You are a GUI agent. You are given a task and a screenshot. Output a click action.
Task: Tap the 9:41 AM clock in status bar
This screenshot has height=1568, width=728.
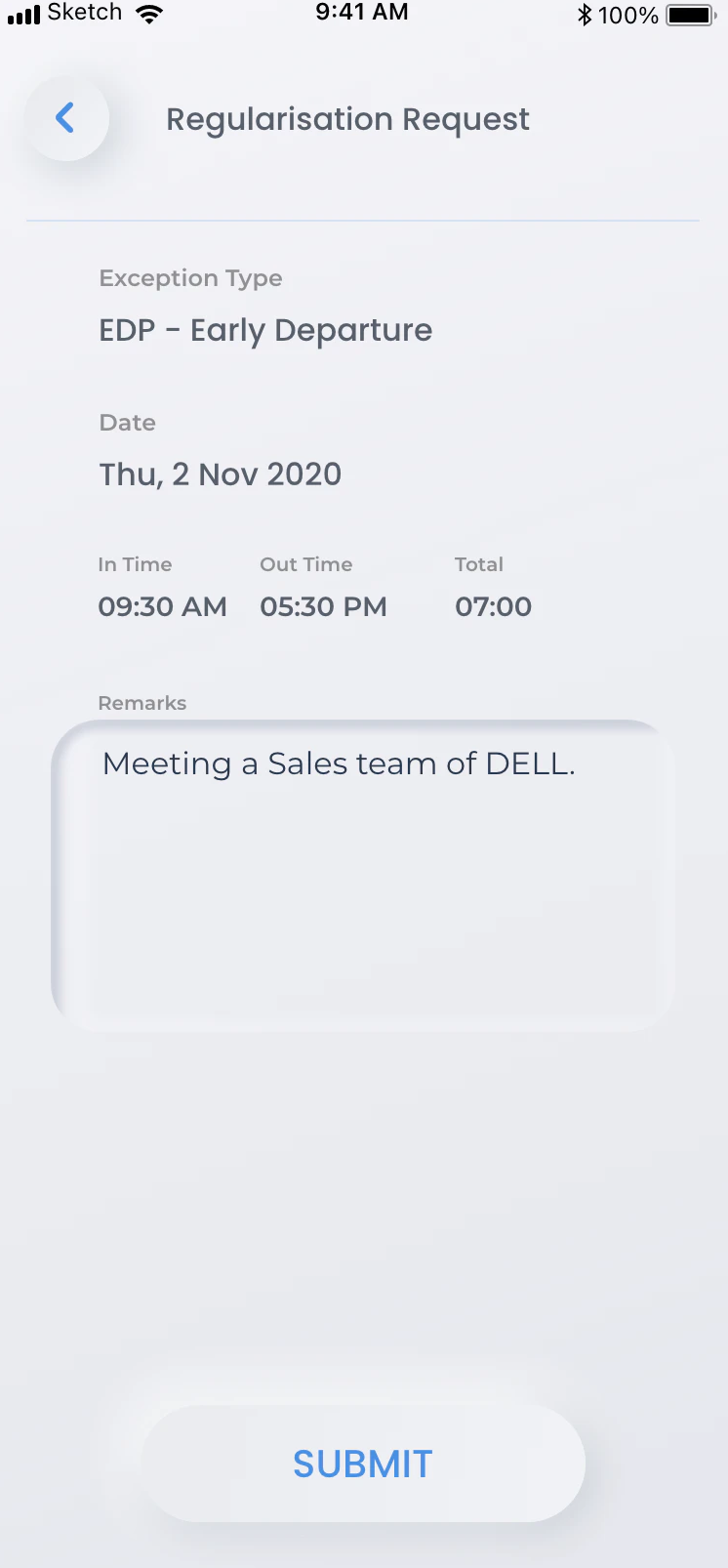362,13
